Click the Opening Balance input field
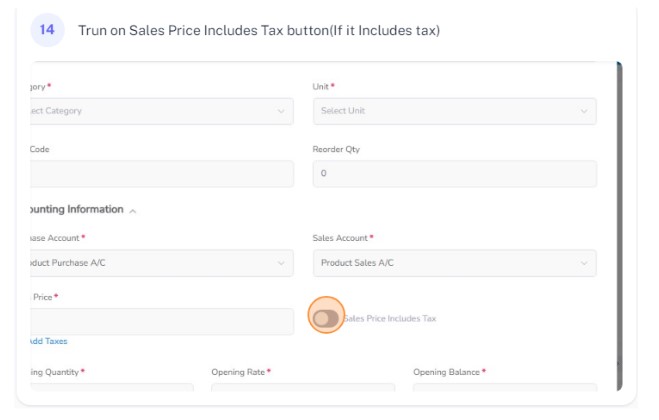Viewport: 659px width, 420px height. (505, 387)
